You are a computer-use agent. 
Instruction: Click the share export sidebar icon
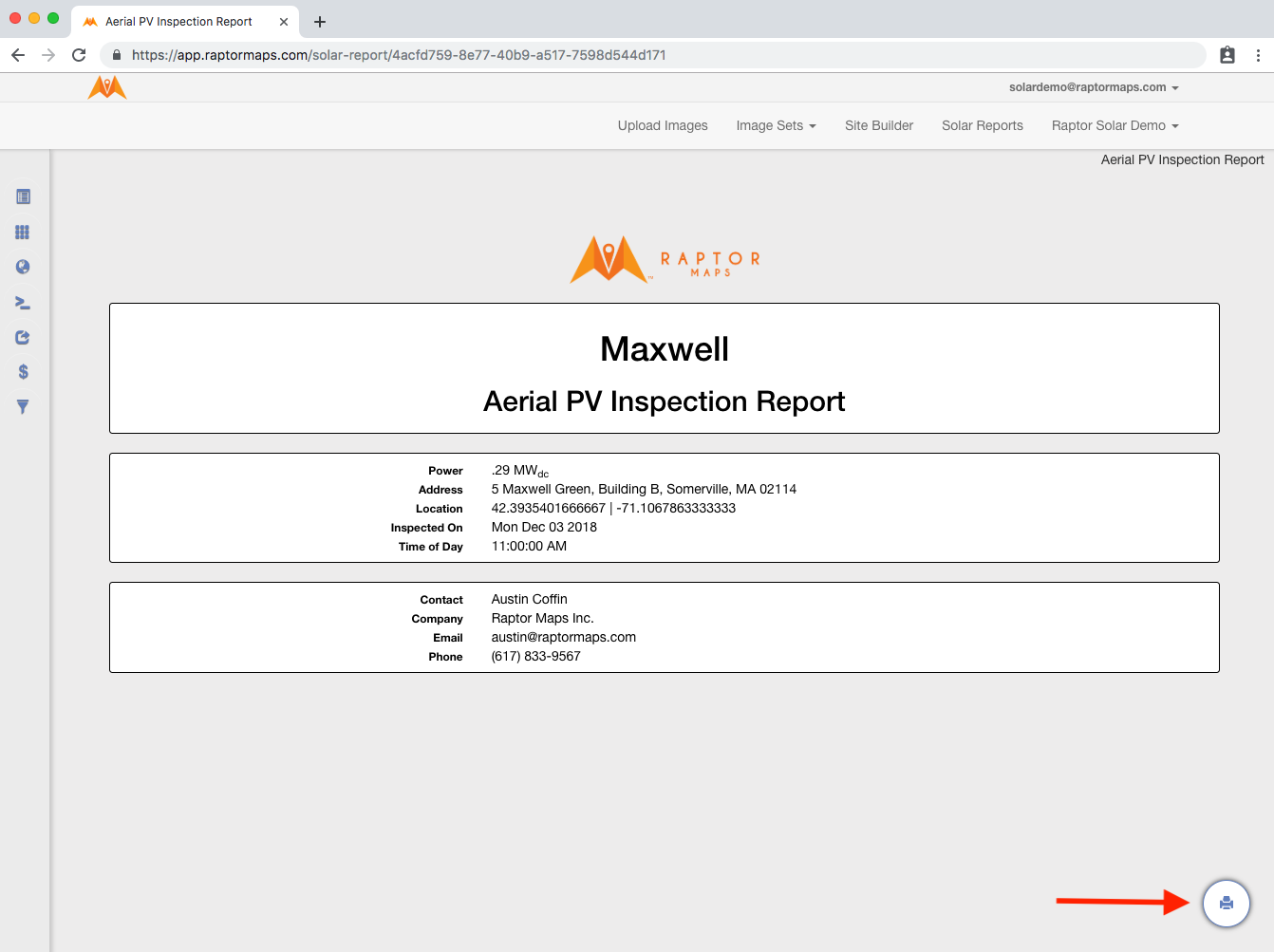click(23, 337)
